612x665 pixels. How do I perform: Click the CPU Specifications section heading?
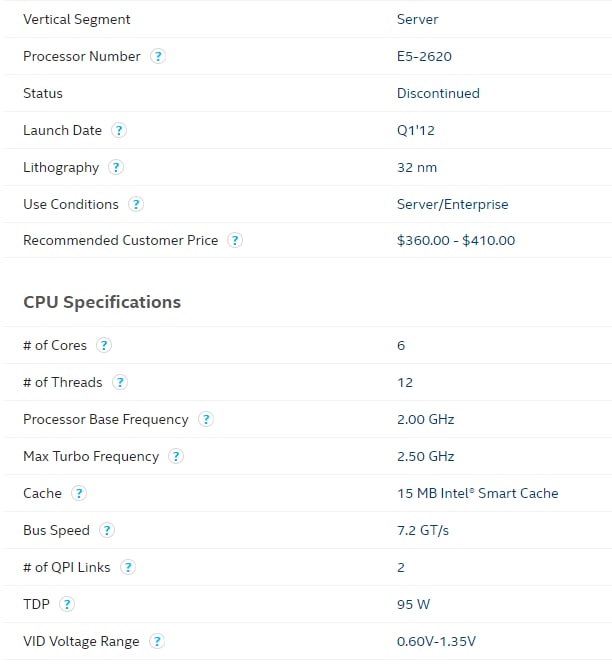tap(102, 302)
